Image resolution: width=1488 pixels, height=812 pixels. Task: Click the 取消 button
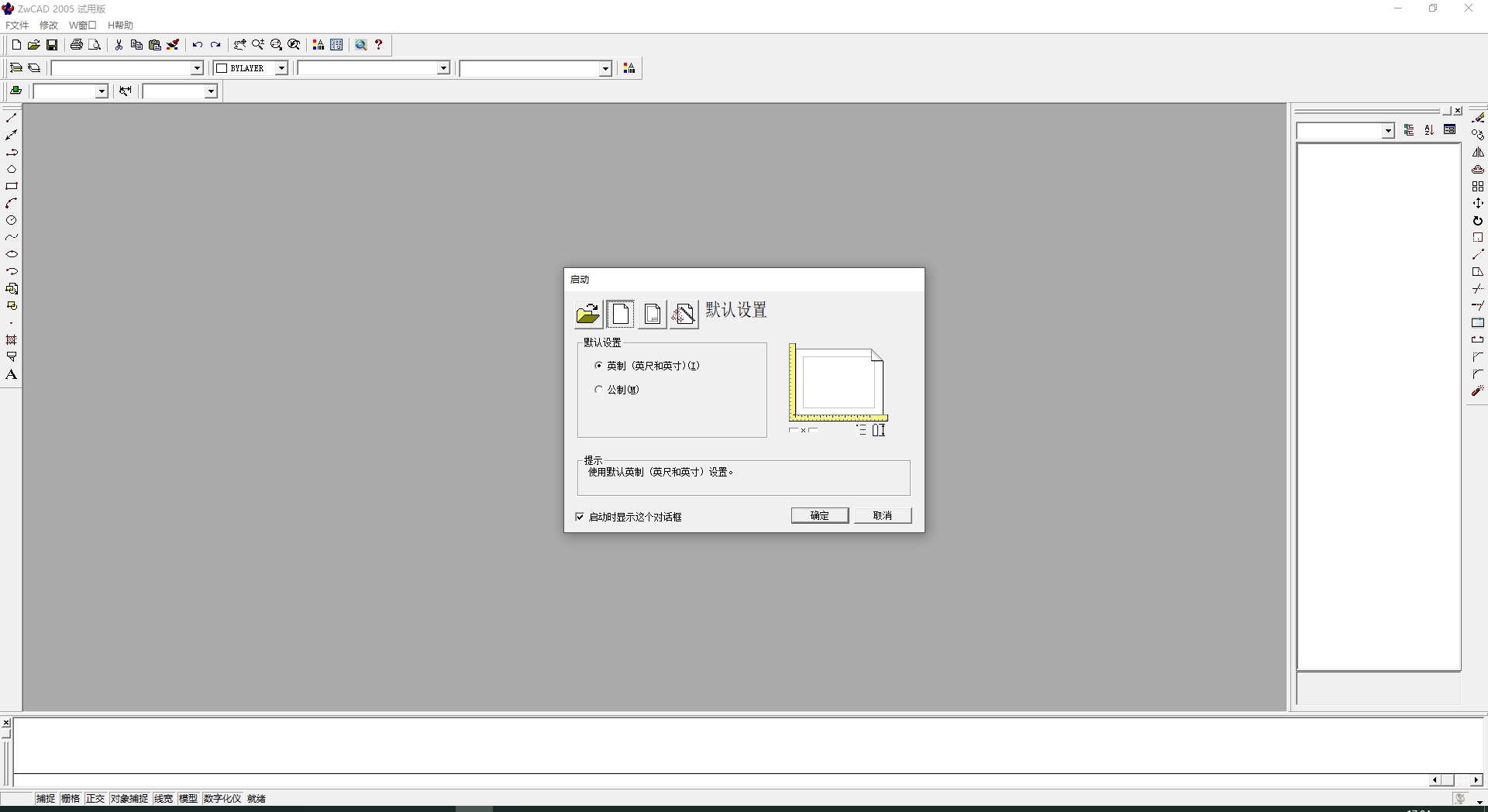[882, 516]
